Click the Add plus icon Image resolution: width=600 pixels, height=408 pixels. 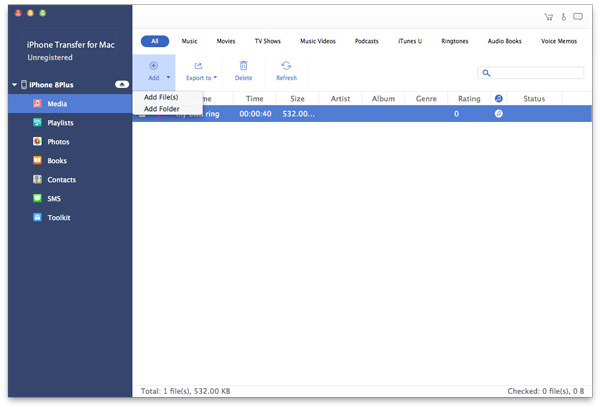coord(153,65)
